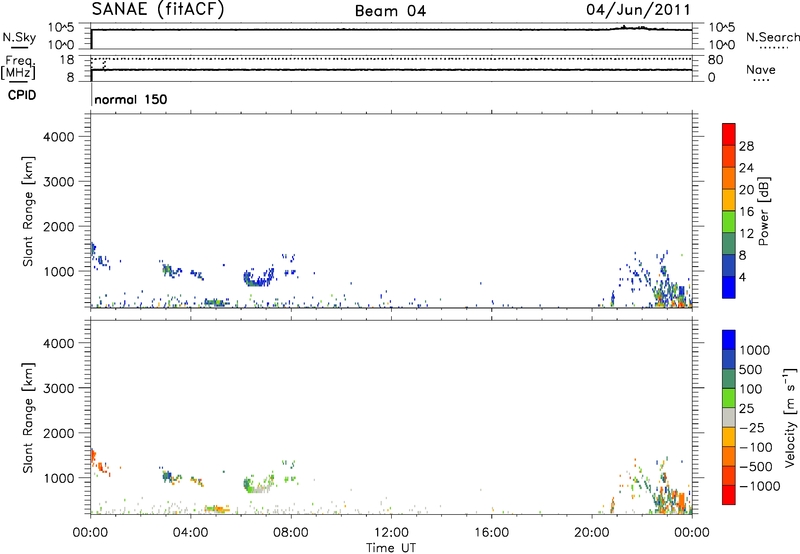
Task: Click the 04:00 time tick label
Action: point(190,533)
